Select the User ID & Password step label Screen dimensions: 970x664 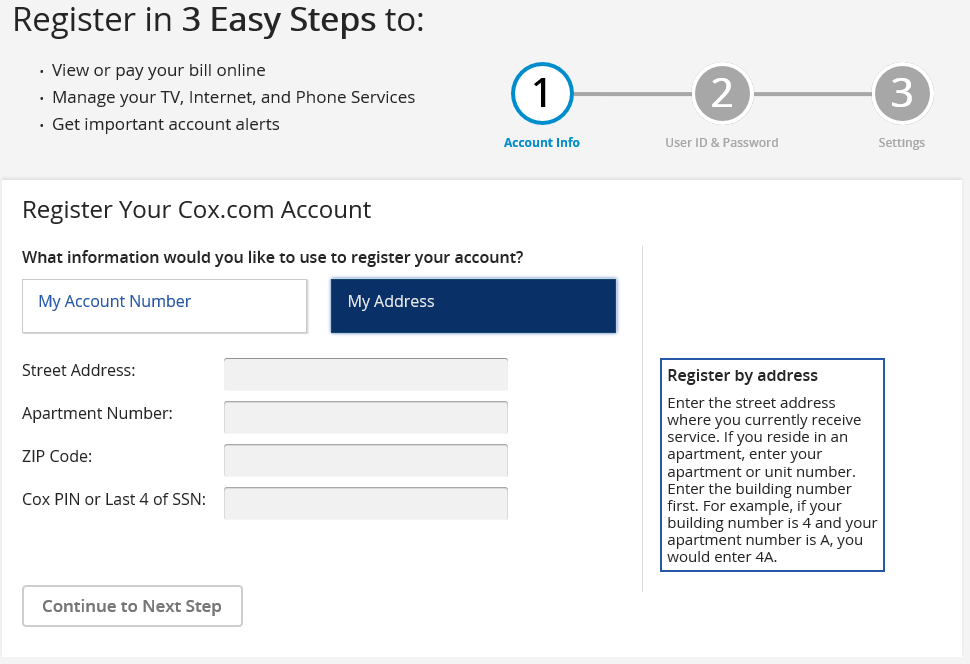(721, 142)
